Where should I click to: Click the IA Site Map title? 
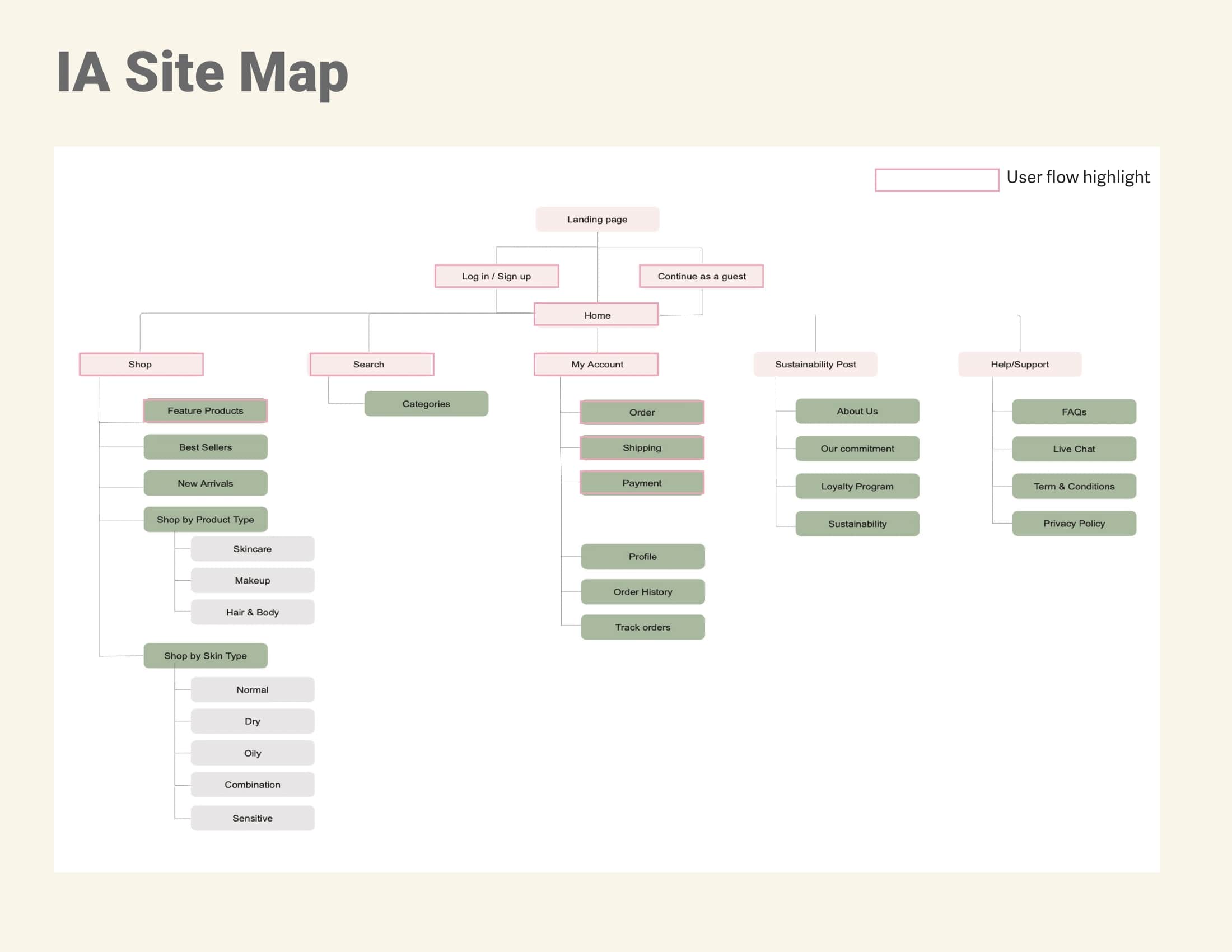202,72
